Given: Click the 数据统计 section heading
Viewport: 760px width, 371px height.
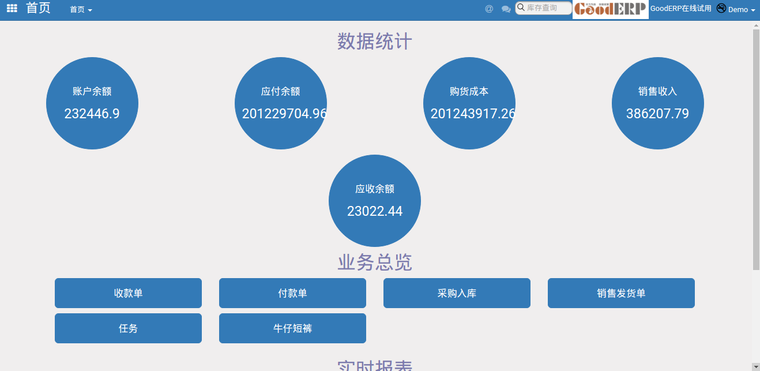Looking at the screenshot, I should tap(375, 42).
